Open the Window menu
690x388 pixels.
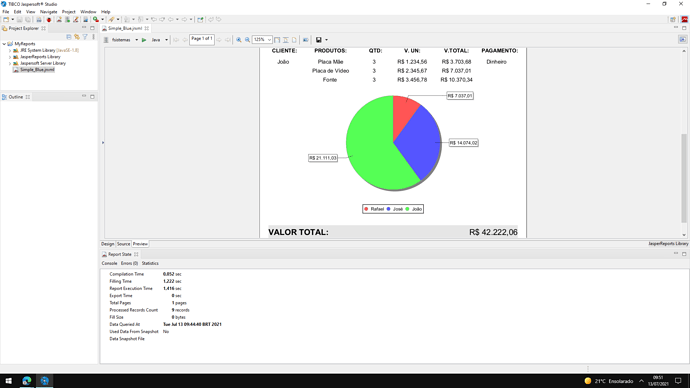click(x=88, y=12)
